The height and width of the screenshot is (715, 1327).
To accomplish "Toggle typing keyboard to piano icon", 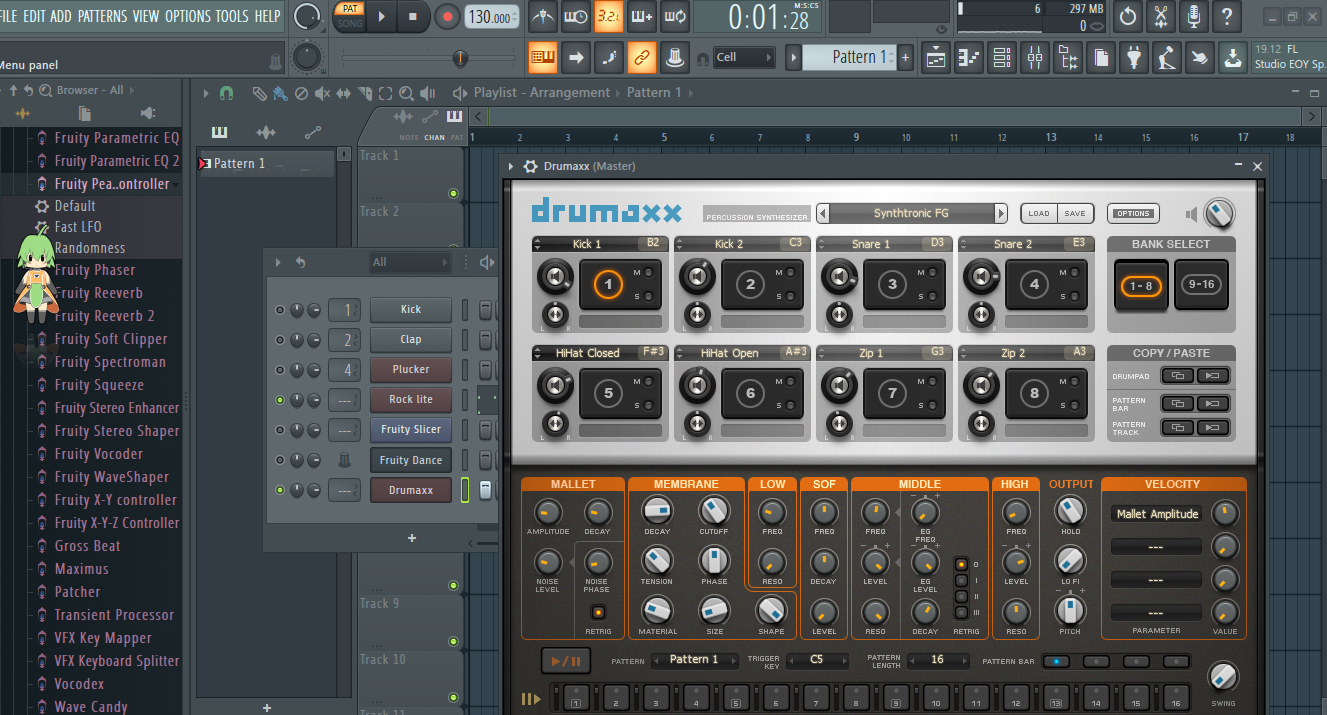I will 543,57.
